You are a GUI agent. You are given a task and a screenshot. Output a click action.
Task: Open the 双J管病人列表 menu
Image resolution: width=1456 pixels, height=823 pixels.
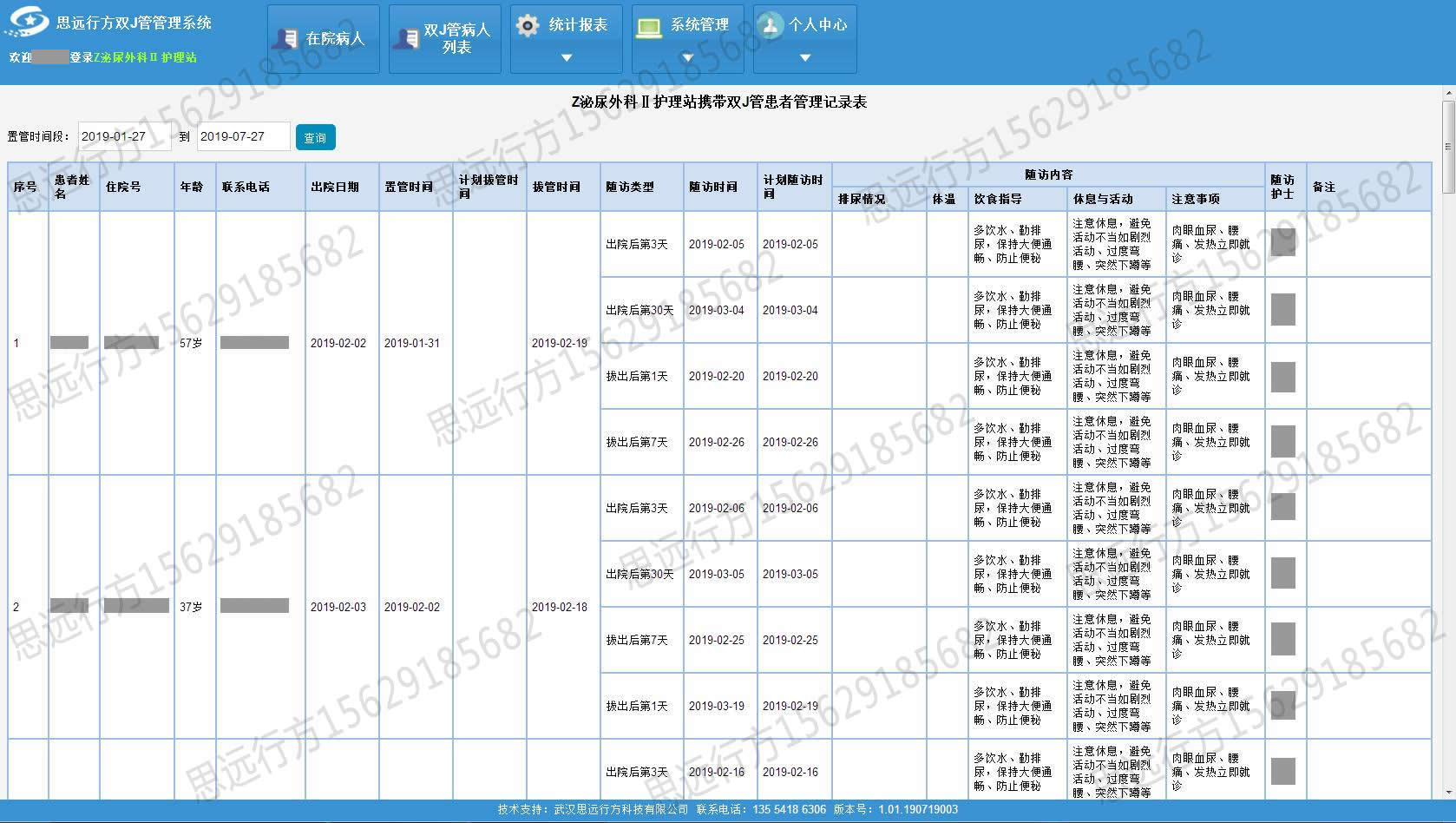(445, 39)
